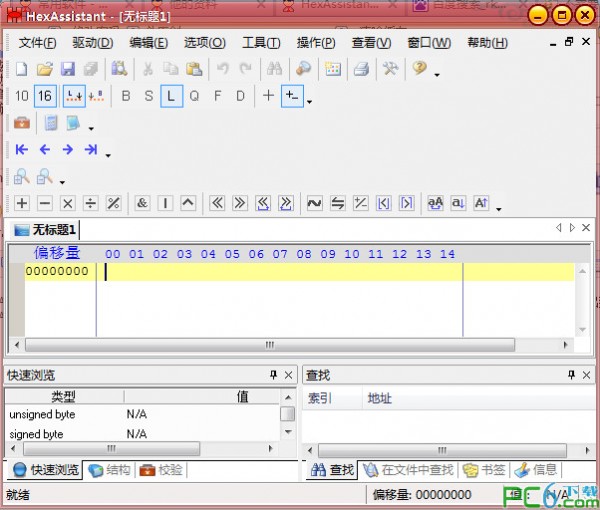Sort by the 类型 column header
Screen dimensions: 600x510
(64, 396)
